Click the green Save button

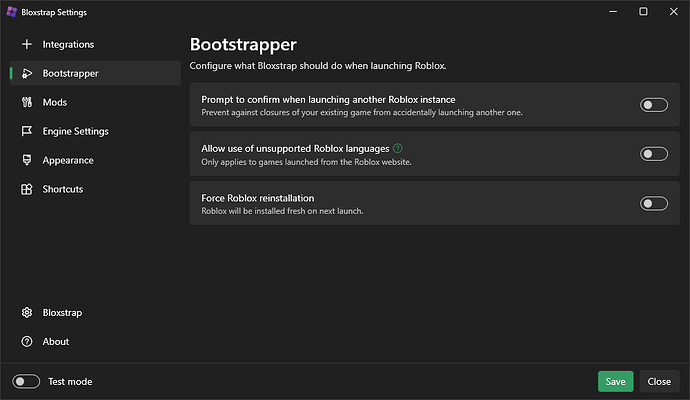pos(615,382)
